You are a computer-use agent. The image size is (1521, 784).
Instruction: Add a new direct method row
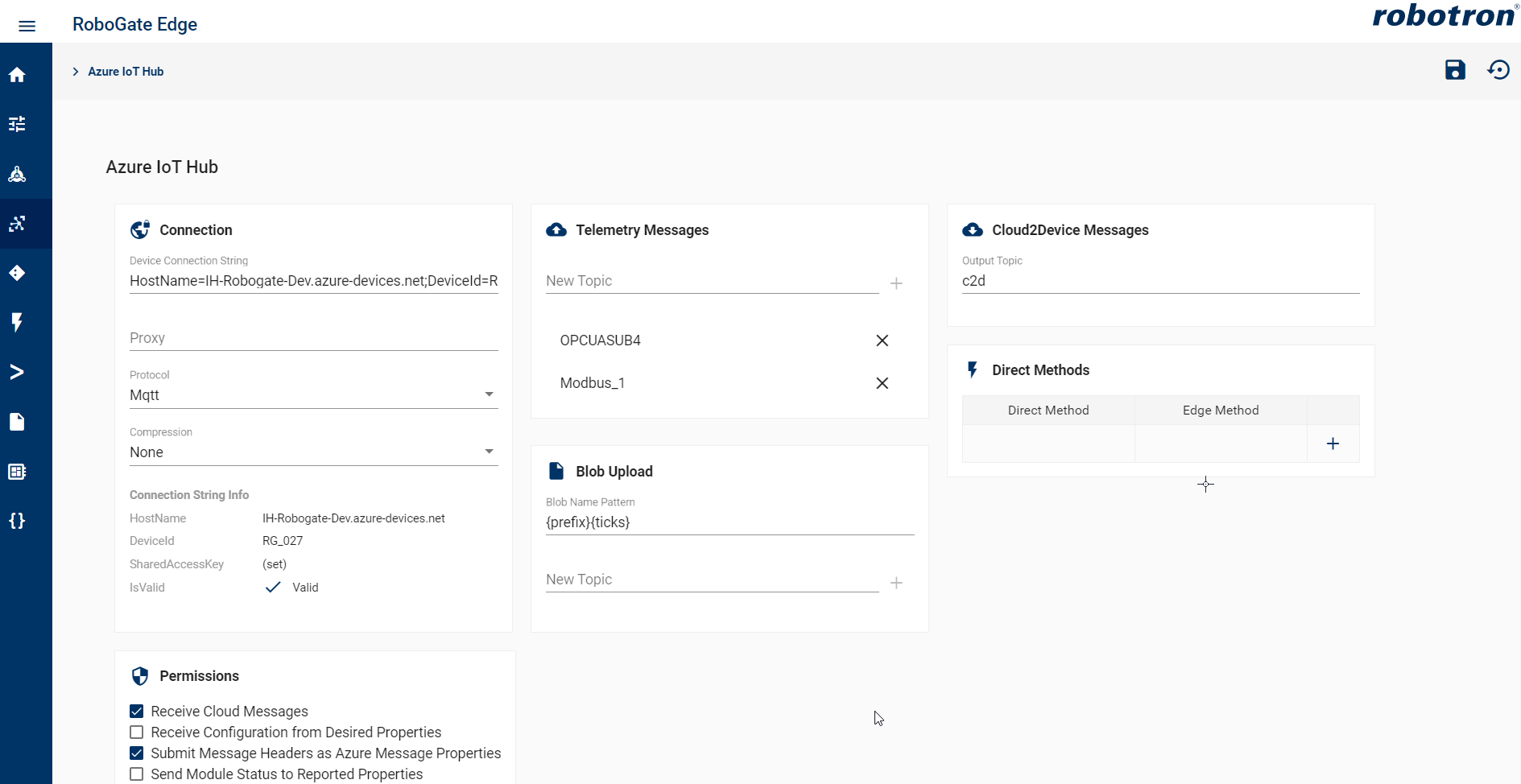(1333, 444)
